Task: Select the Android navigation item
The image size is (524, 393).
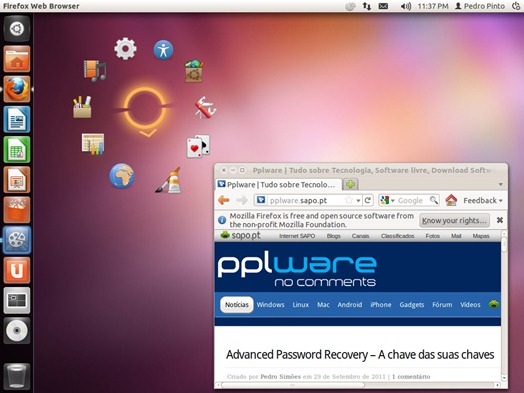Action: (350, 304)
